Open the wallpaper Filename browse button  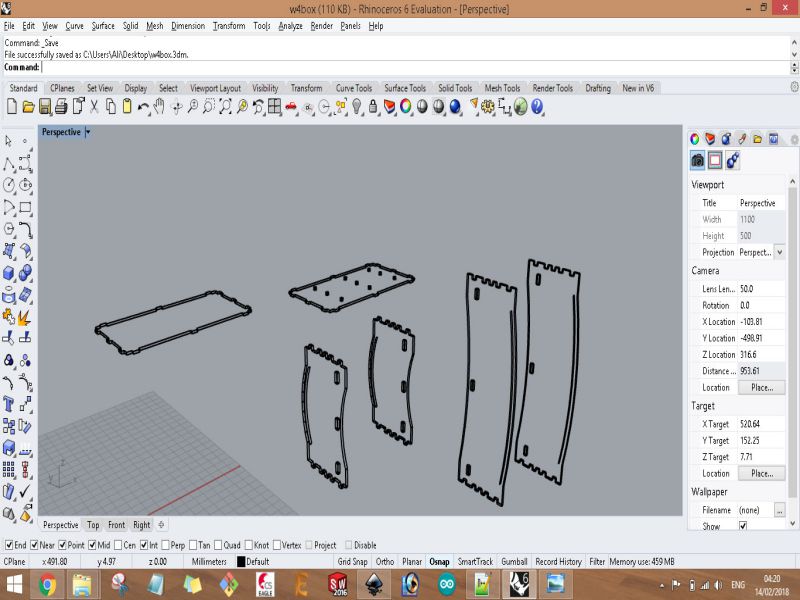coord(779,510)
